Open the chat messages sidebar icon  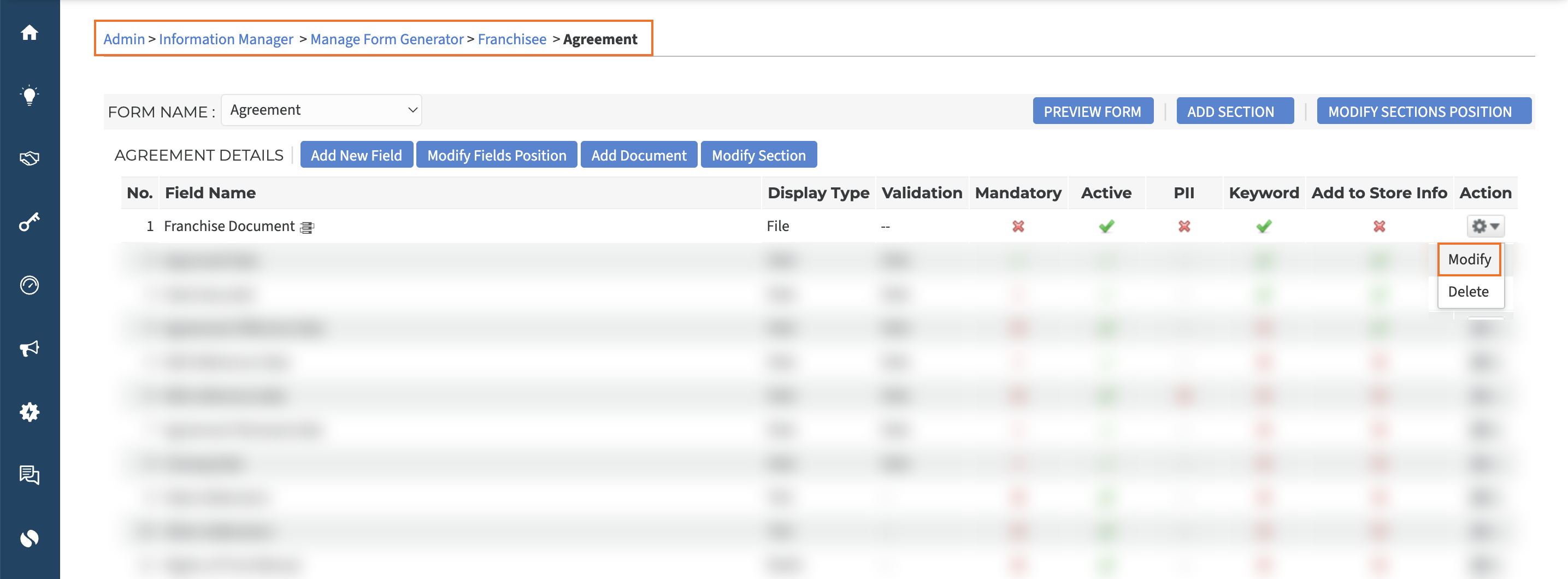coord(29,475)
